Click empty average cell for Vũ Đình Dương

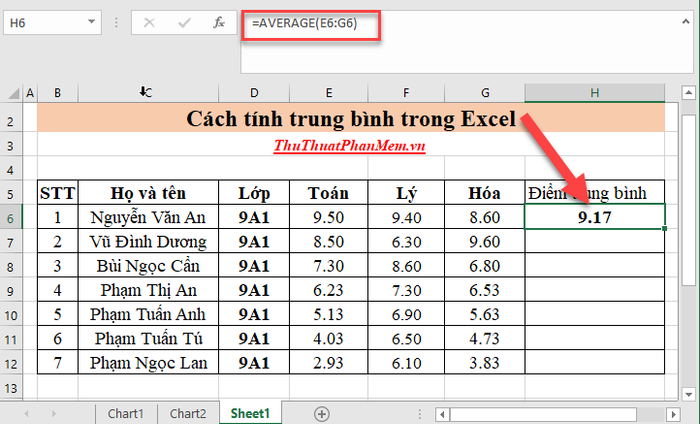(x=595, y=241)
